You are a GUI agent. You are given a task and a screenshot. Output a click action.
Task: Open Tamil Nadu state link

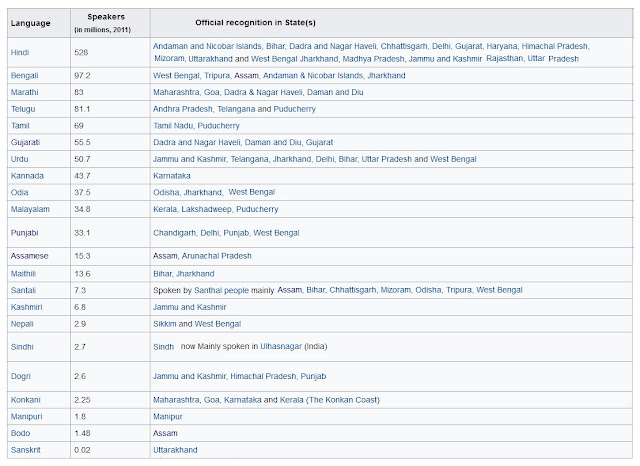(173, 126)
